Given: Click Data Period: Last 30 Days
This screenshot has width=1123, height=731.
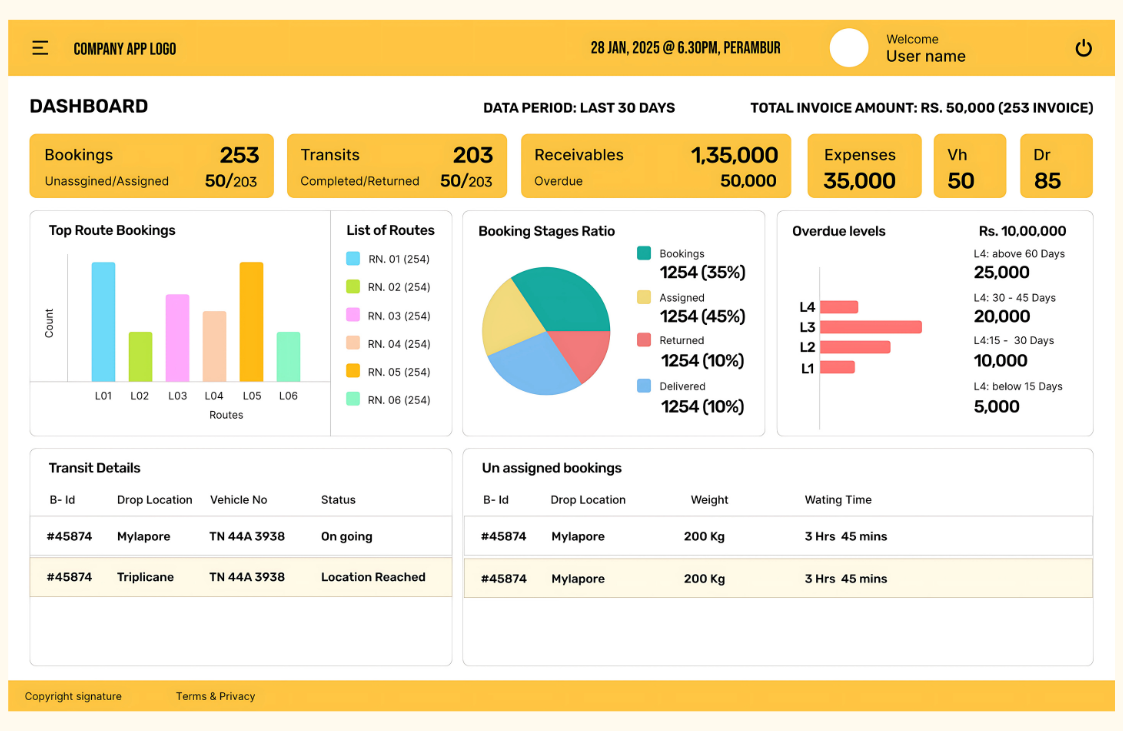Looking at the screenshot, I should [579, 108].
